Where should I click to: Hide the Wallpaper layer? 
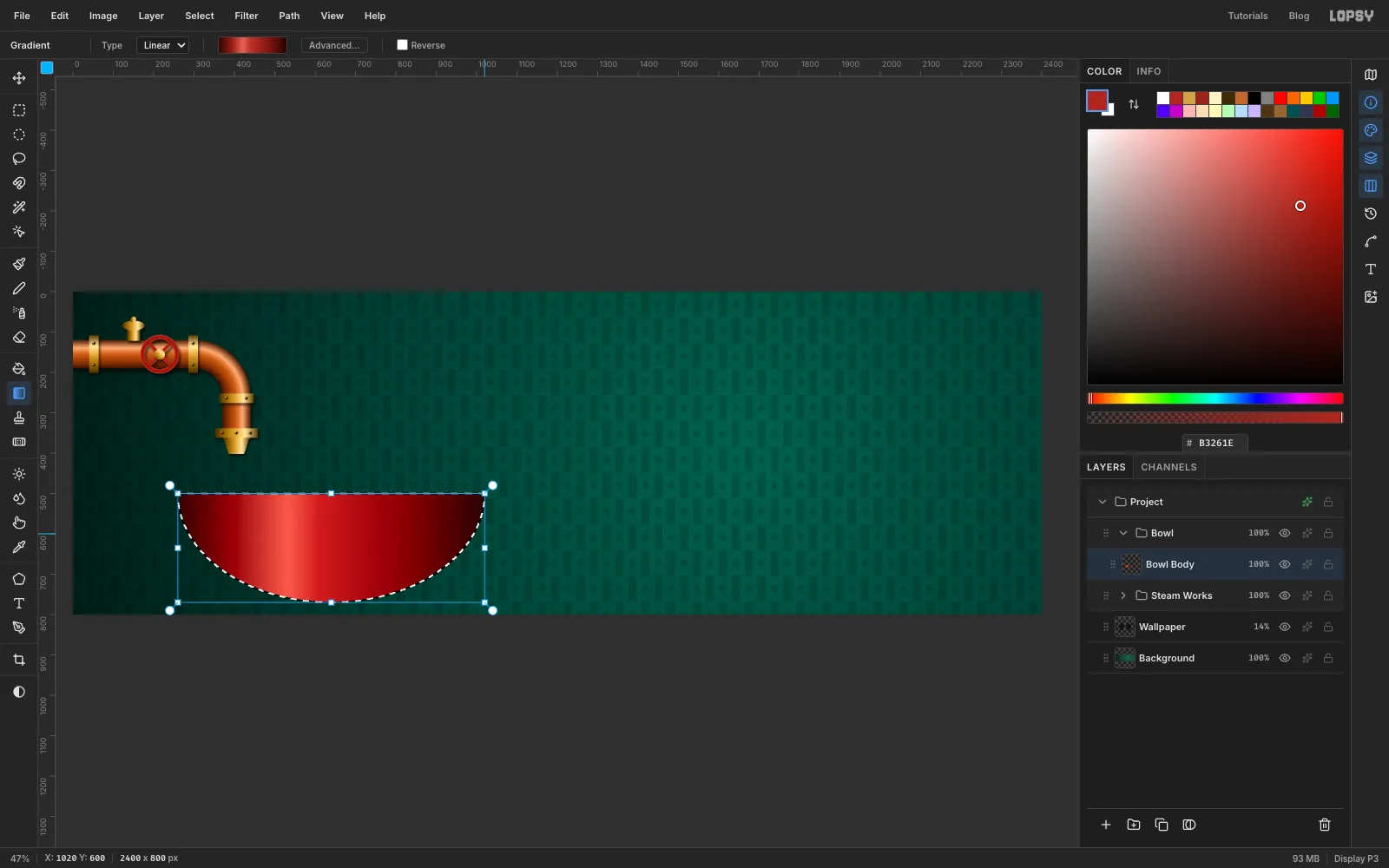[x=1285, y=627]
